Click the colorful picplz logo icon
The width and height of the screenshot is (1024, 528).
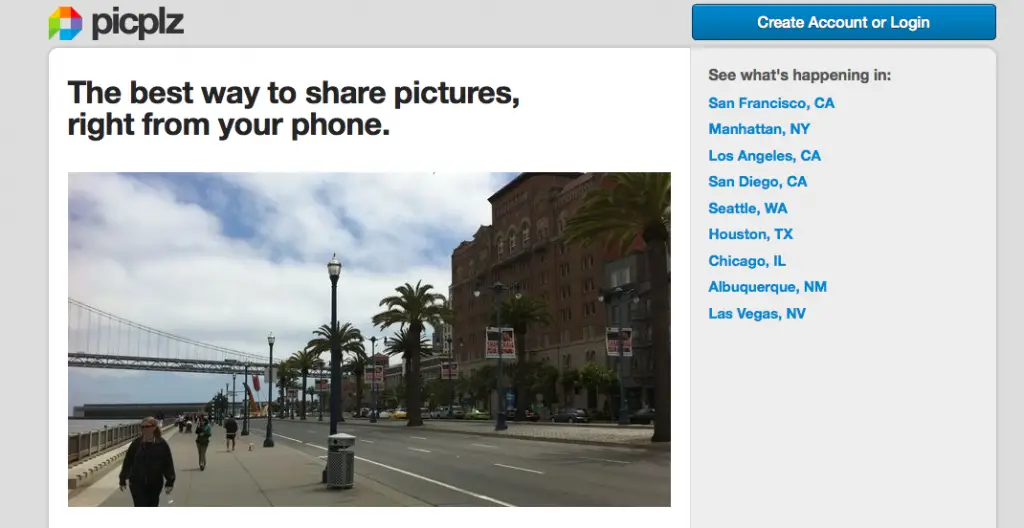[x=65, y=23]
